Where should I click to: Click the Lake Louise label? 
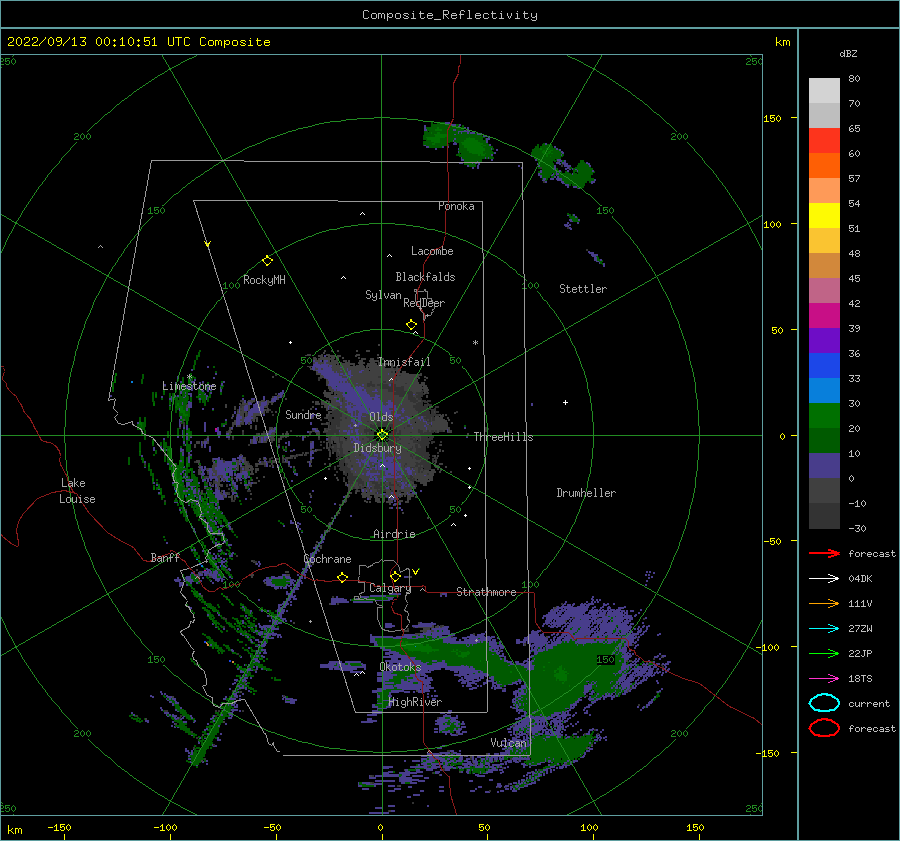[77, 491]
